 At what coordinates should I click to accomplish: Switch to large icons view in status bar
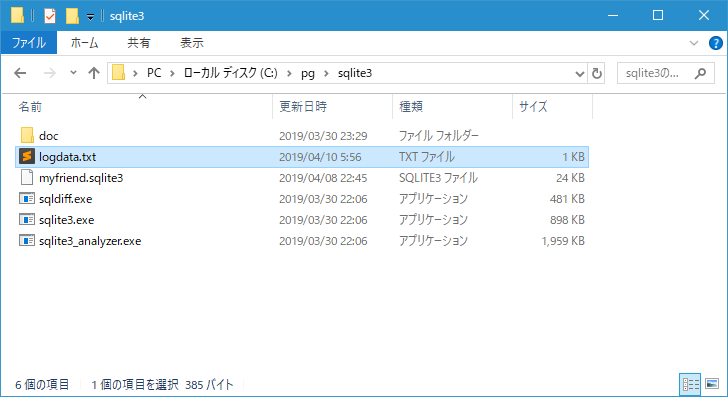pos(712,384)
